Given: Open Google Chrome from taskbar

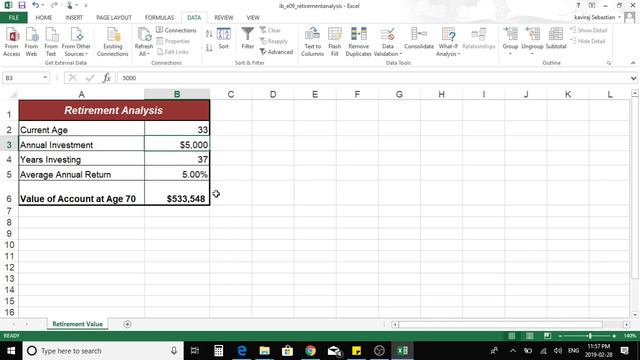Looking at the screenshot, I should tap(310, 351).
